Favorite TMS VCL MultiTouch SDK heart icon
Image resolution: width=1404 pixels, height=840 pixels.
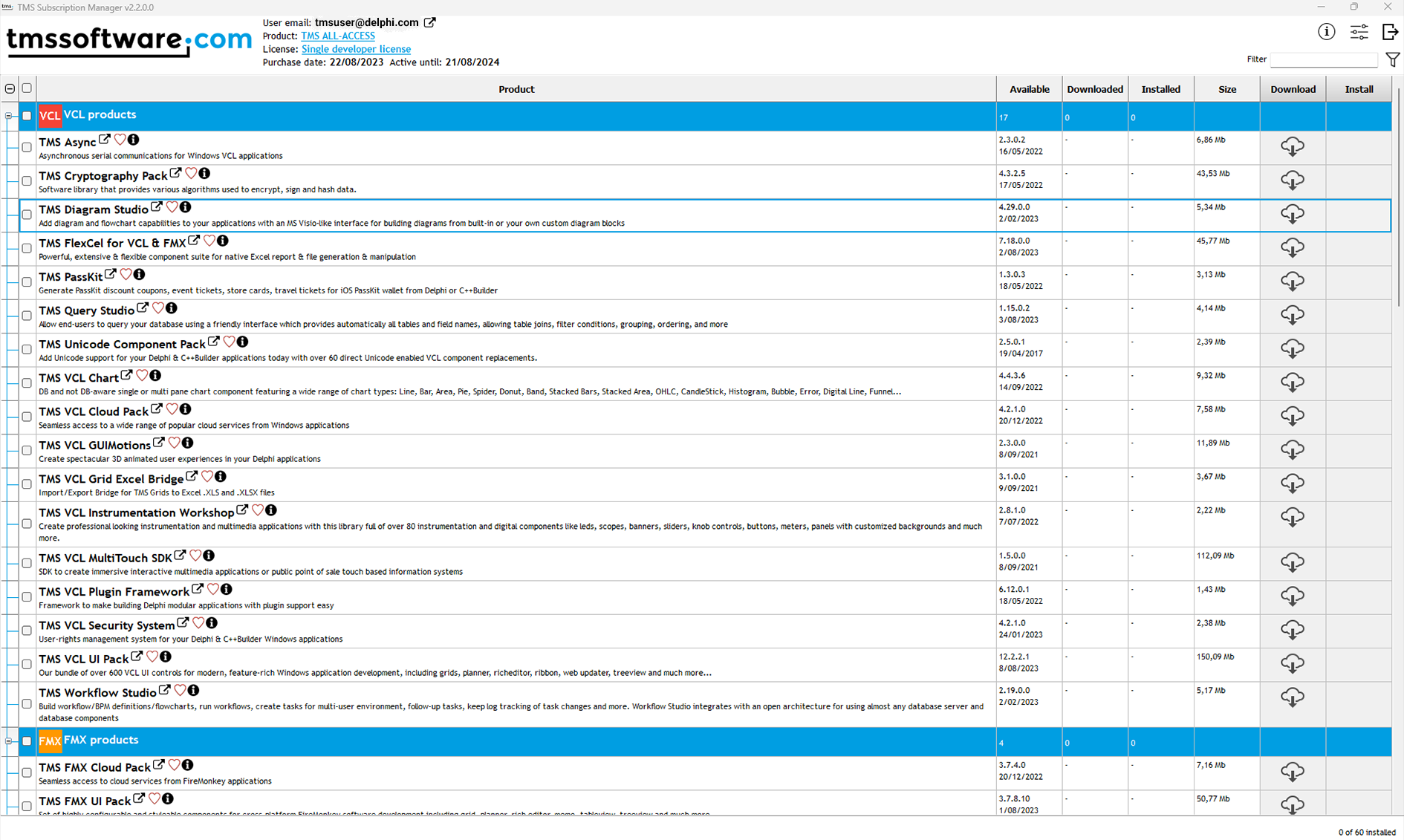coord(195,555)
